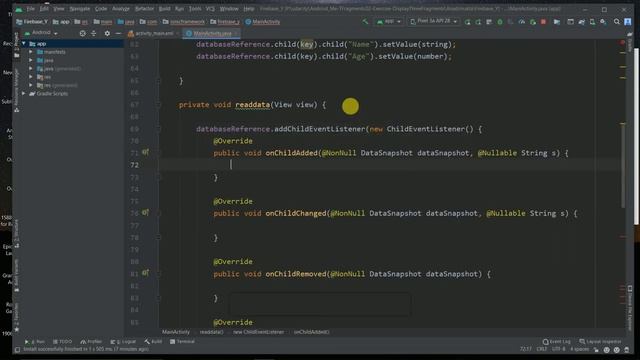
Task: Open the Edit menu
Action: [x=44, y=9]
